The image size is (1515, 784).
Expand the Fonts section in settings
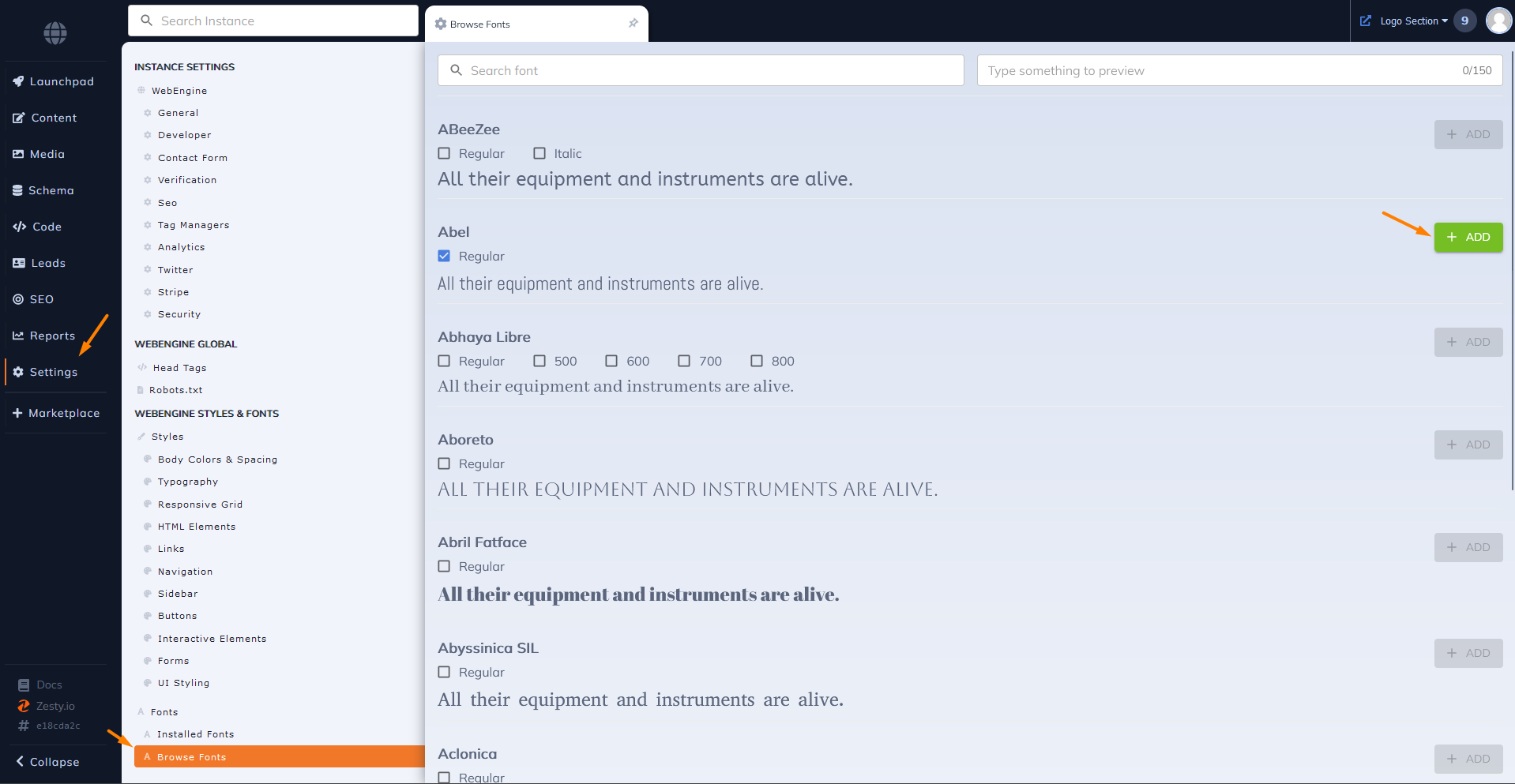[164, 711]
